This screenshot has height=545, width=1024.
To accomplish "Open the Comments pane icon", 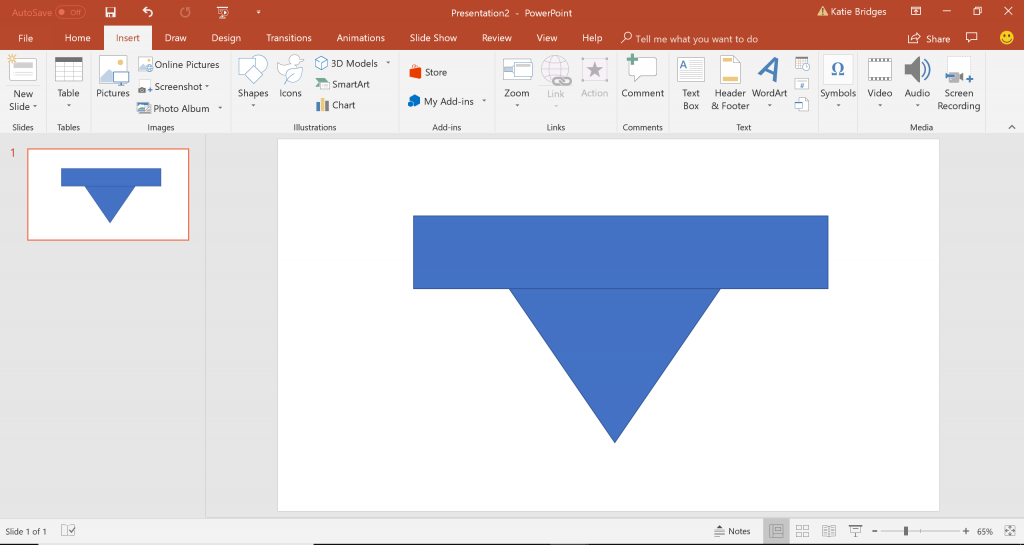I will (x=972, y=38).
